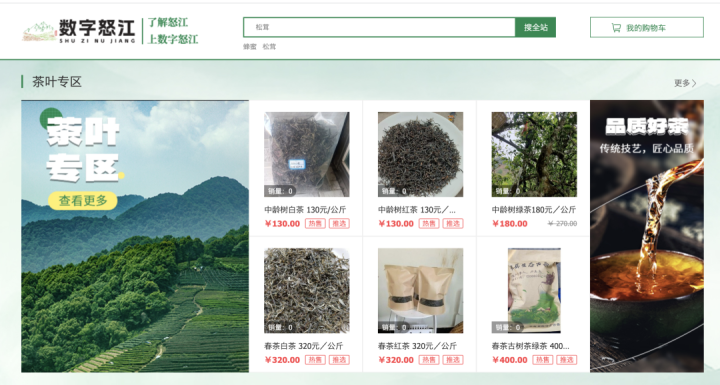This screenshot has width=720, height=385.
Task: Click the title 春茶古树茶绿茶 400
Action: coord(530,346)
